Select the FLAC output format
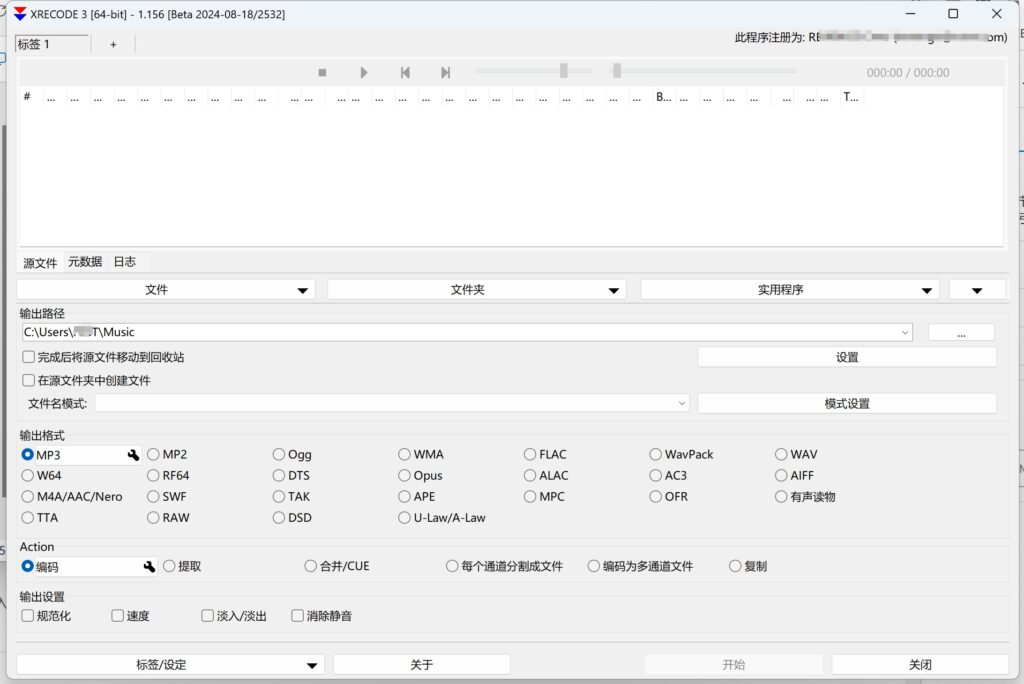1024x684 pixels. pos(530,455)
